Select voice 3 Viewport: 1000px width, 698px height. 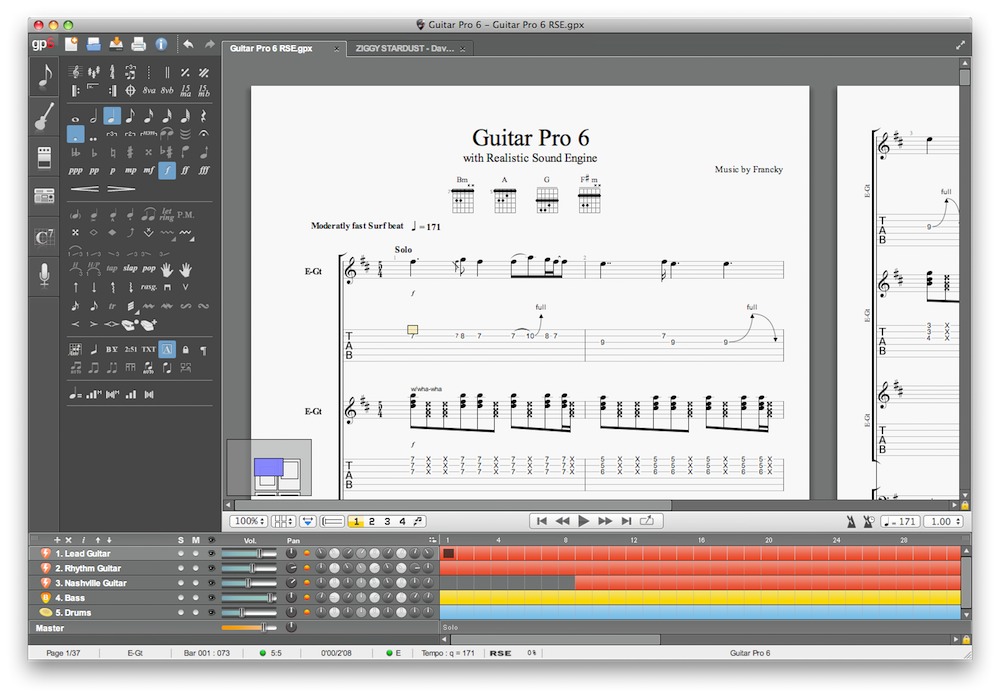[x=386, y=521]
